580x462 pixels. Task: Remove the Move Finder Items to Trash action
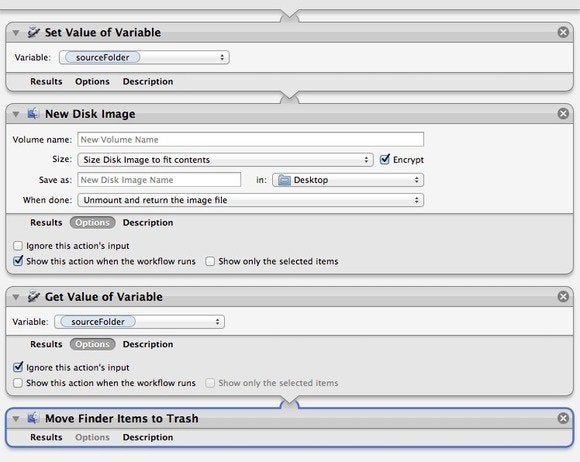pyautogui.click(x=563, y=418)
